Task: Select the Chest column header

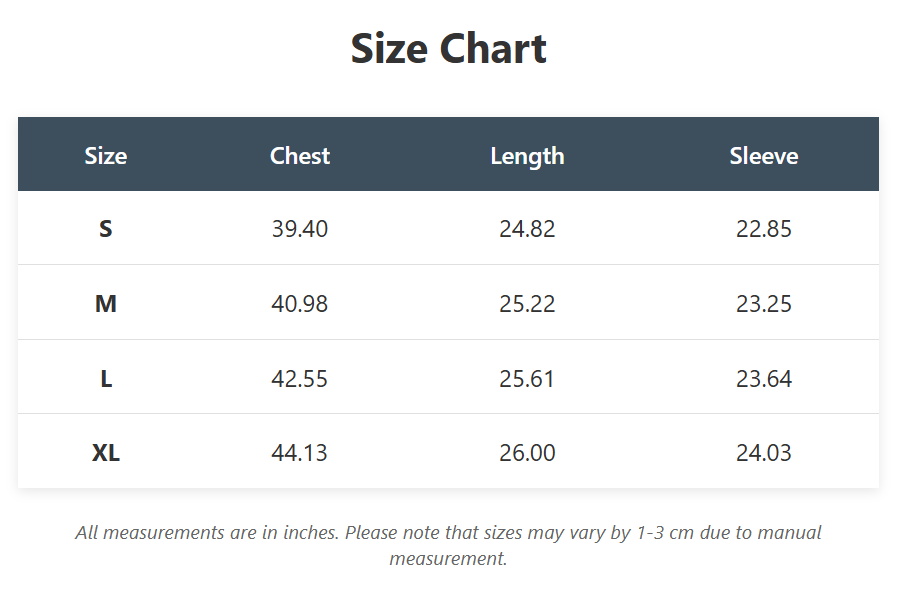Action: tap(300, 156)
